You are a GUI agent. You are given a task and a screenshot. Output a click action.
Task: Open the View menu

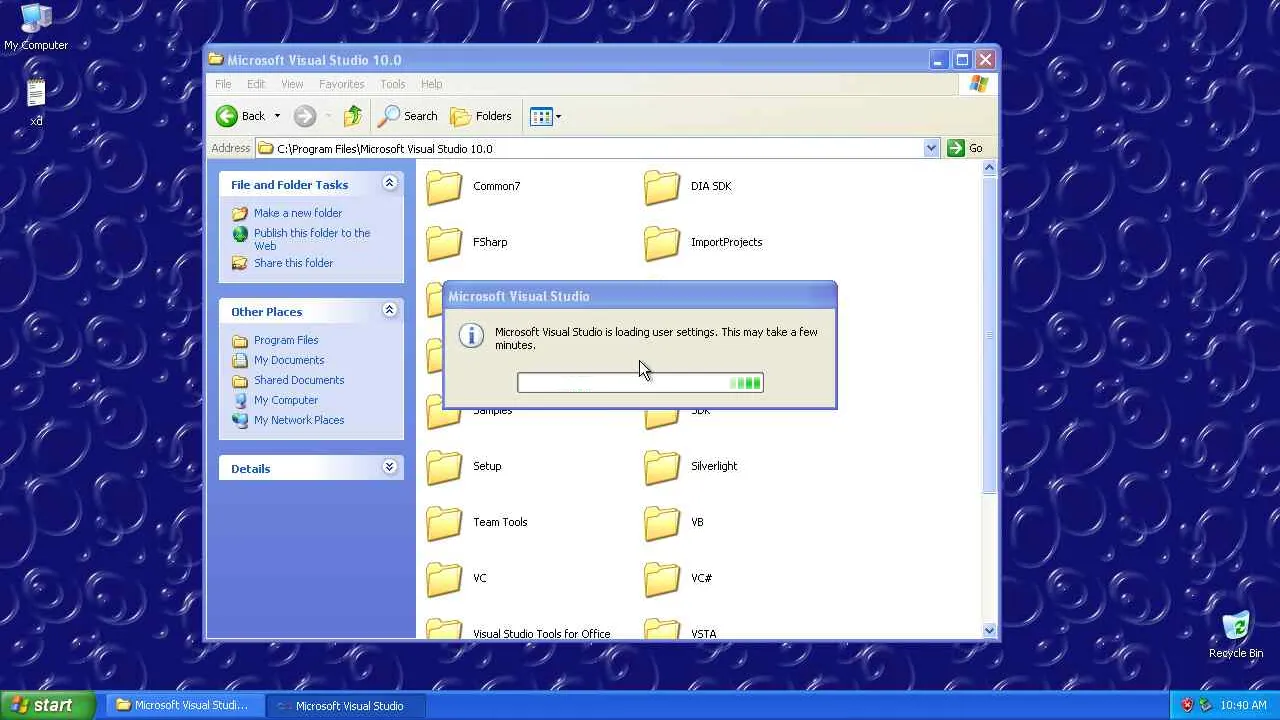click(292, 84)
